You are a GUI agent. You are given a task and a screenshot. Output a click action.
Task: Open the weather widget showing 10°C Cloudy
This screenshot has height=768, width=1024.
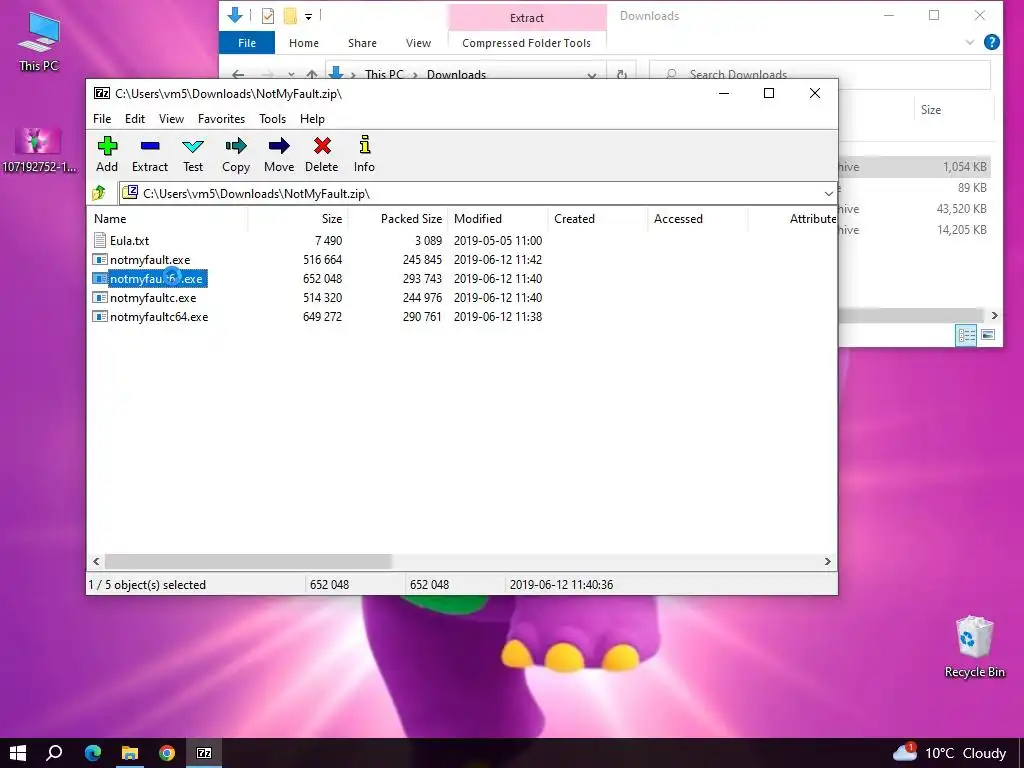point(950,753)
